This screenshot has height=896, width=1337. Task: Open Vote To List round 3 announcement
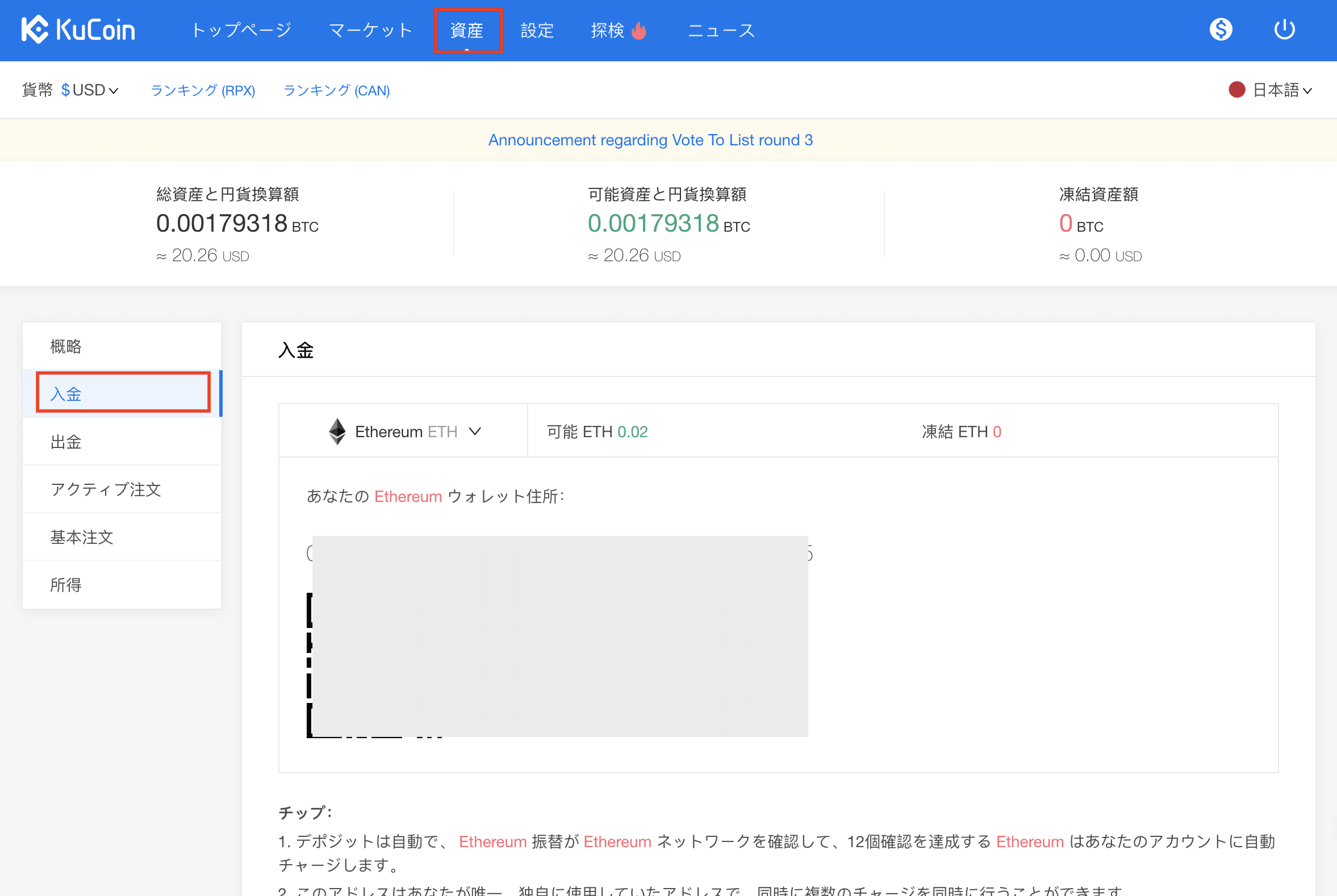650,140
